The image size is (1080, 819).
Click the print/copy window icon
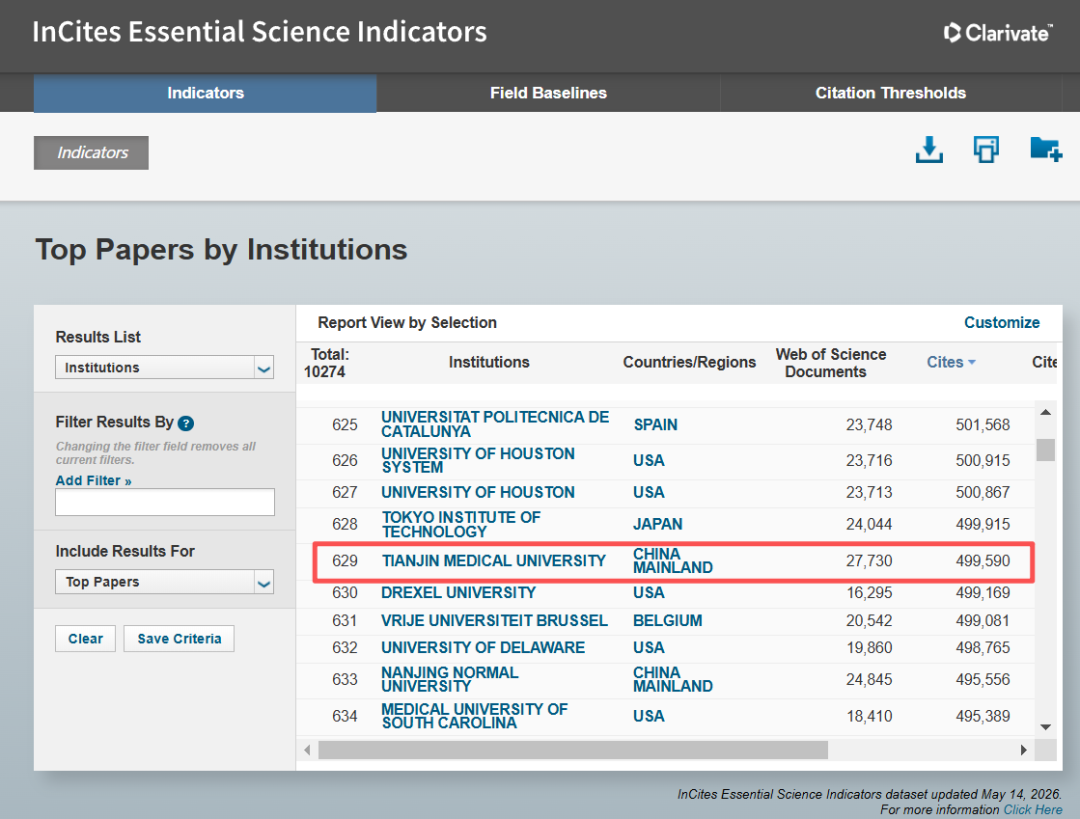pos(986,149)
